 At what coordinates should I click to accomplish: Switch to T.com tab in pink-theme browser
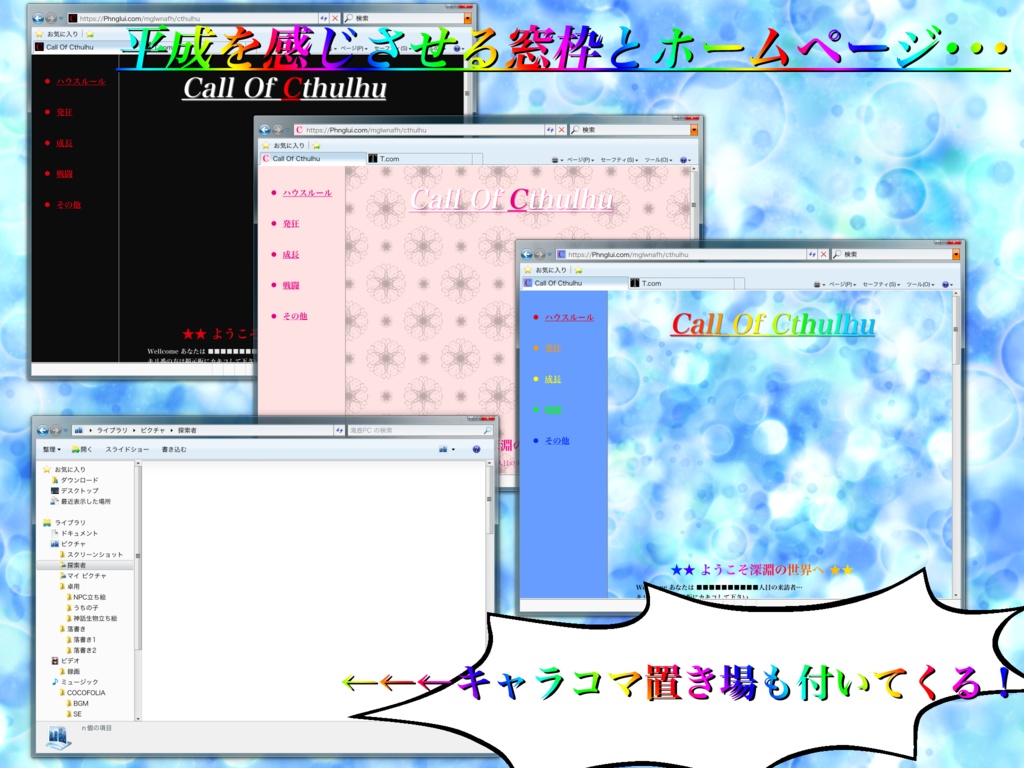pyautogui.click(x=419, y=159)
